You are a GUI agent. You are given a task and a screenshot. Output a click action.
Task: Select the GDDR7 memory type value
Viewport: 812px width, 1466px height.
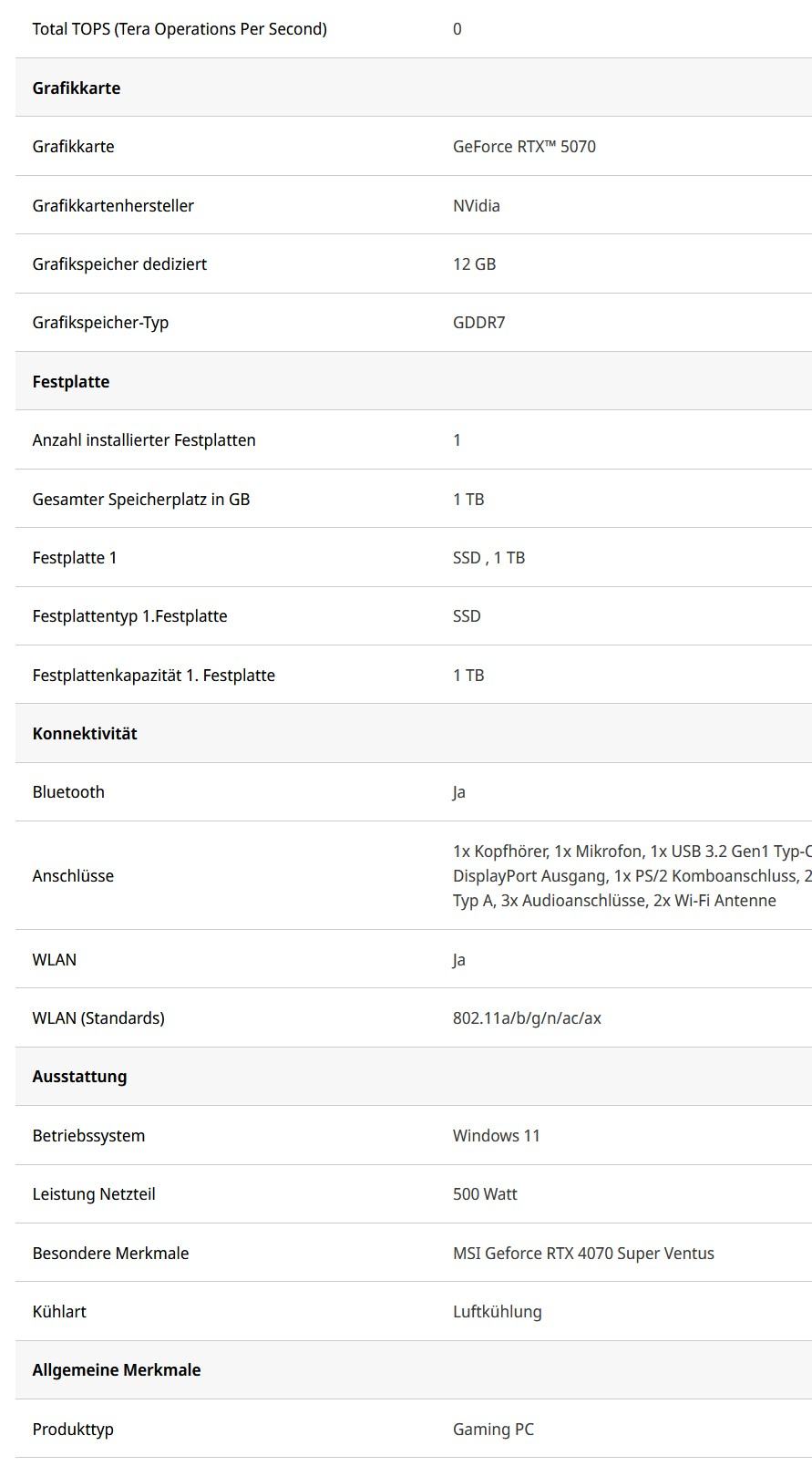pyautogui.click(x=478, y=323)
